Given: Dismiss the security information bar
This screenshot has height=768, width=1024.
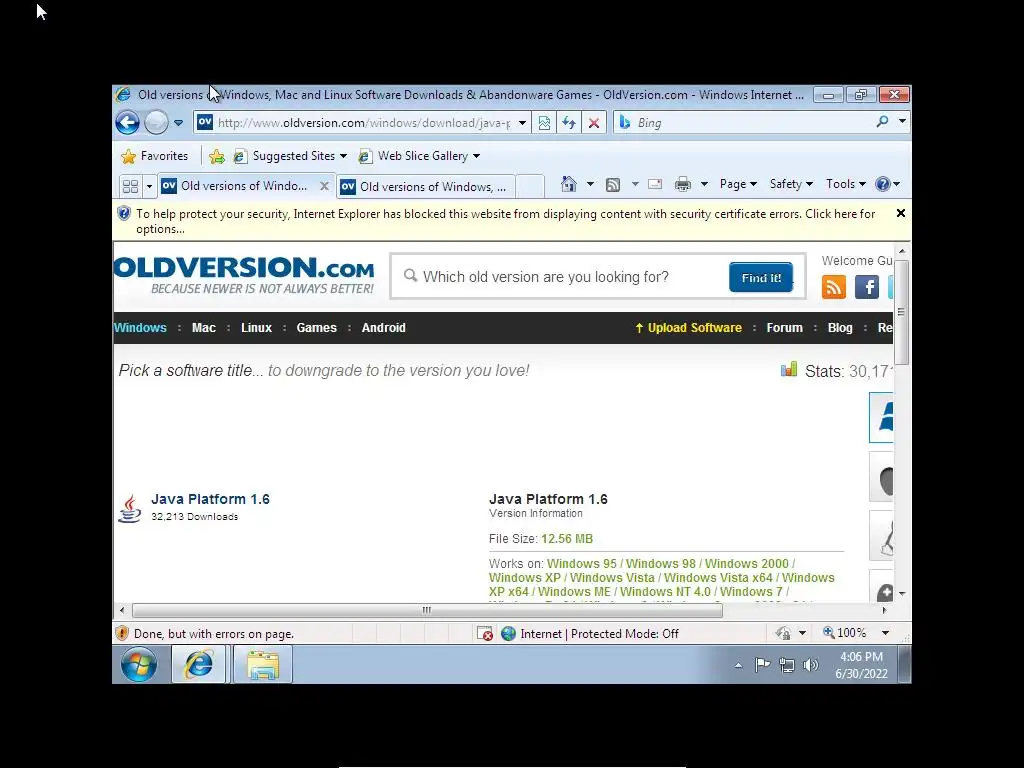Looking at the screenshot, I should [901, 213].
